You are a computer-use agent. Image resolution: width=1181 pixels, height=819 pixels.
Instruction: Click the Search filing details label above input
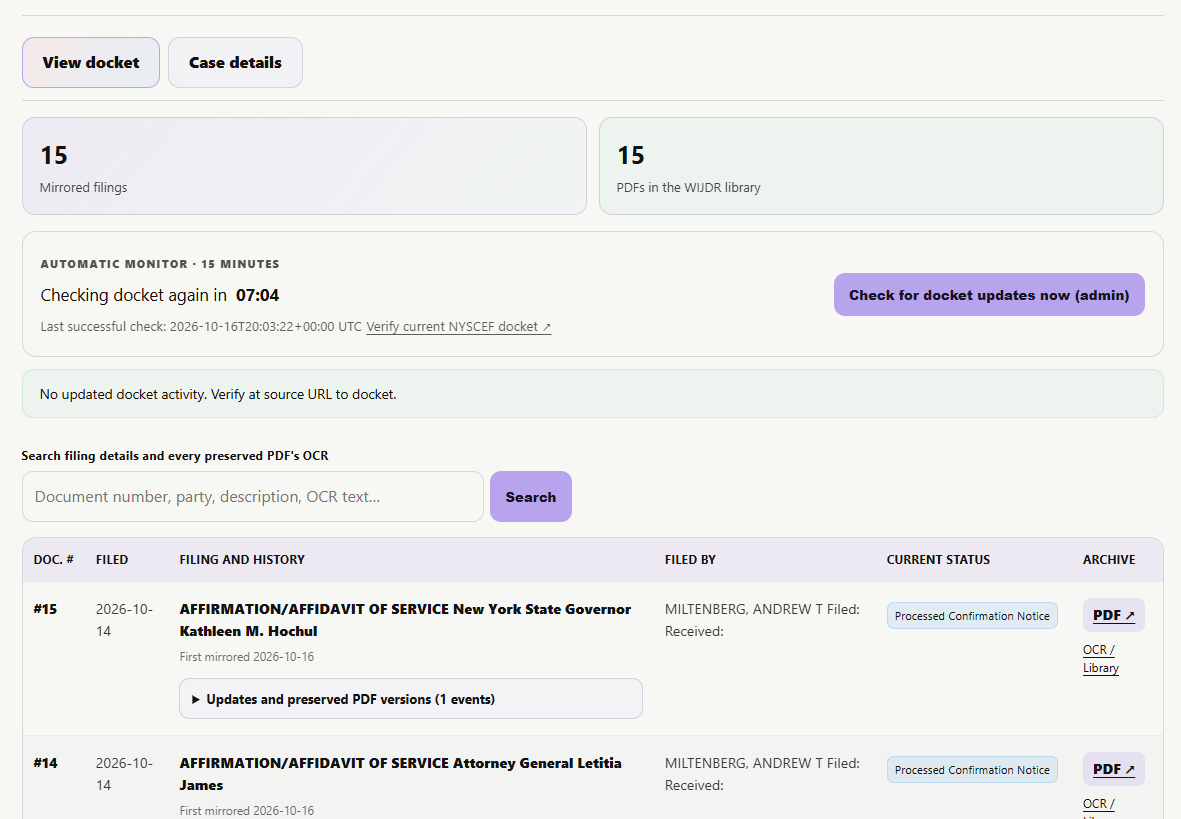[x=175, y=456]
